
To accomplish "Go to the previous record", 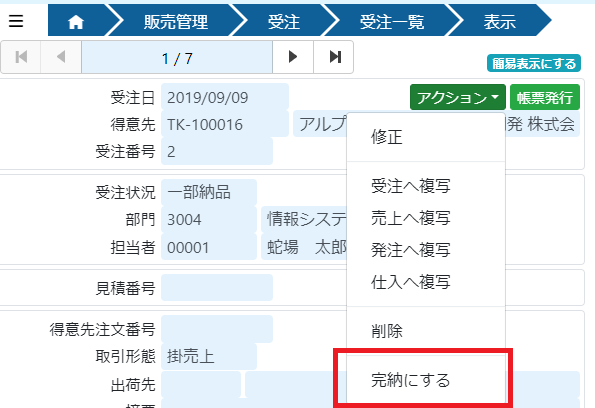I will [61, 57].
